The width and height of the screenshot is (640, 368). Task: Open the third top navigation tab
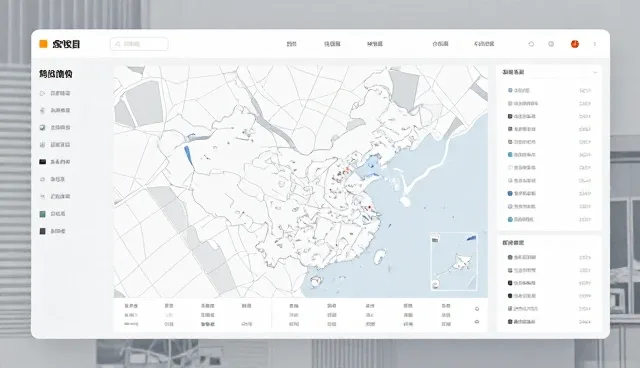point(375,44)
